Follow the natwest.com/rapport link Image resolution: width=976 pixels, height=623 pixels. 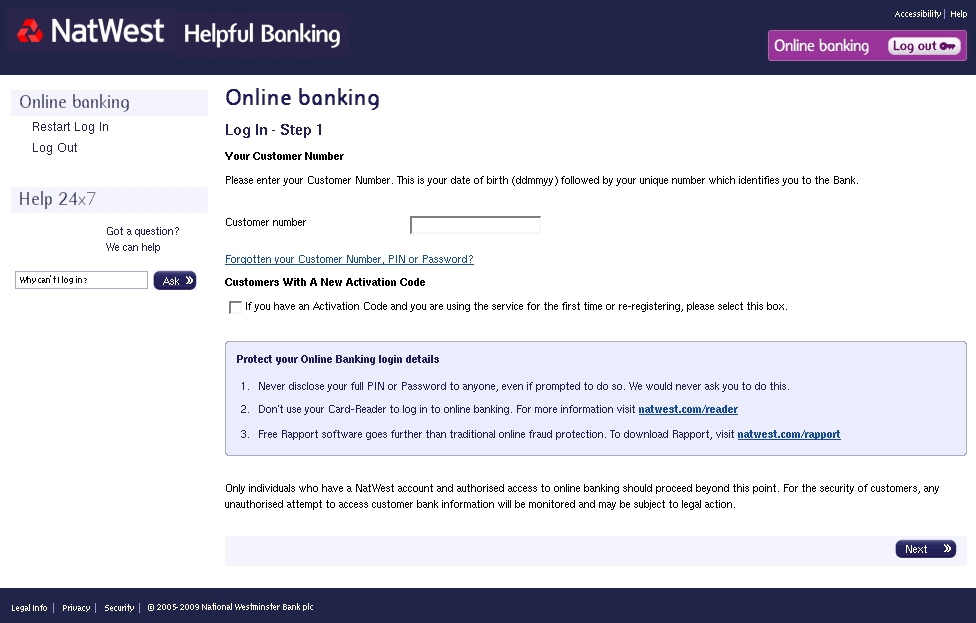tap(789, 434)
